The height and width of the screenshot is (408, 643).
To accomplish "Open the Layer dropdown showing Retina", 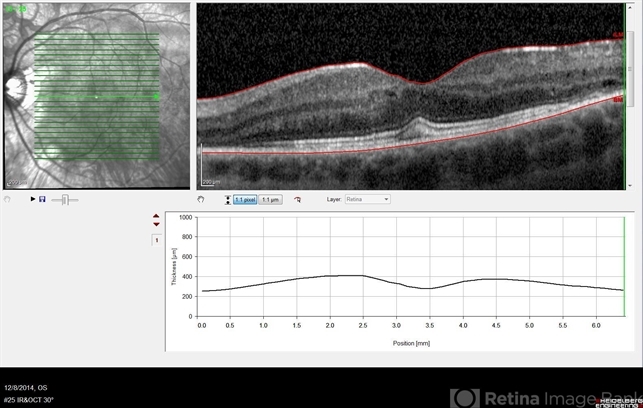I will pyautogui.click(x=367, y=199).
